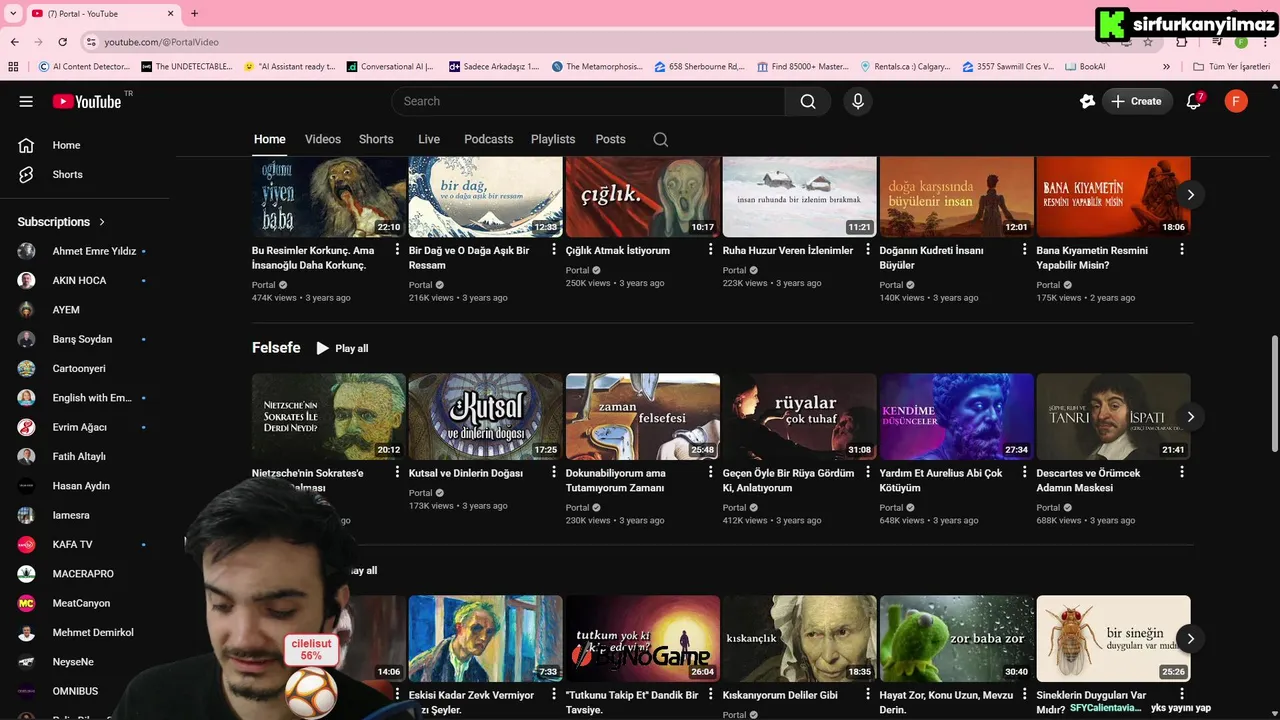
Task: Open Descartes ve Örümcek Adamın Maskesi thumbnail
Action: coord(1113,416)
